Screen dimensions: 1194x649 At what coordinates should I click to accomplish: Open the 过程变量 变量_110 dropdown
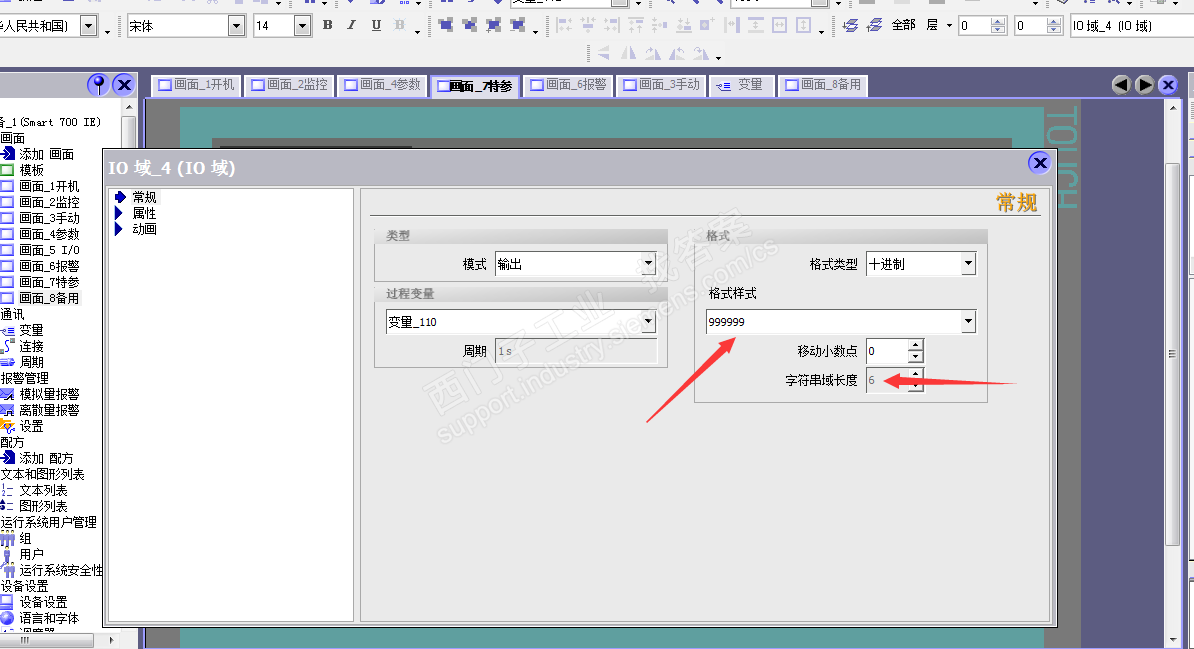pyautogui.click(x=648, y=321)
